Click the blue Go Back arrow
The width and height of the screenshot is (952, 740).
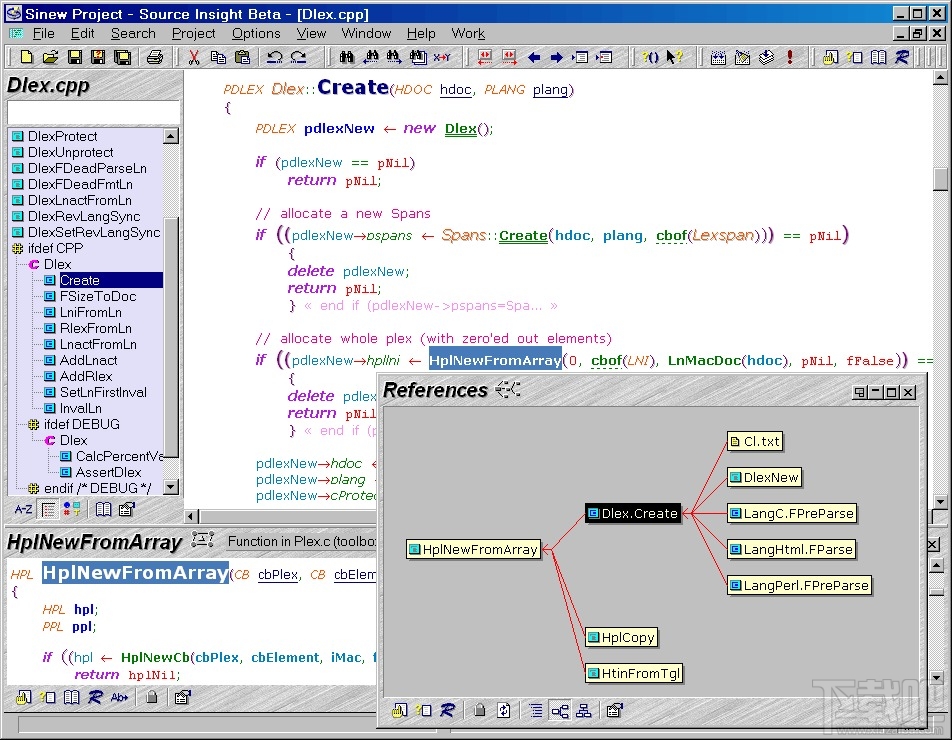(534, 58)
